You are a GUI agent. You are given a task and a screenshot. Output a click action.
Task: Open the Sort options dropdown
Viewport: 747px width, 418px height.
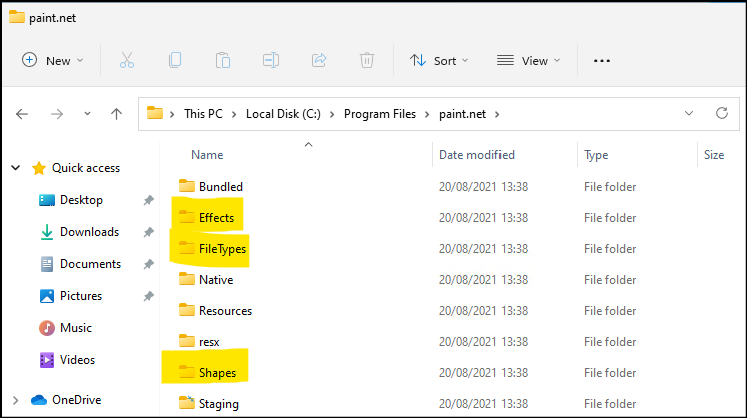point(439,60)
